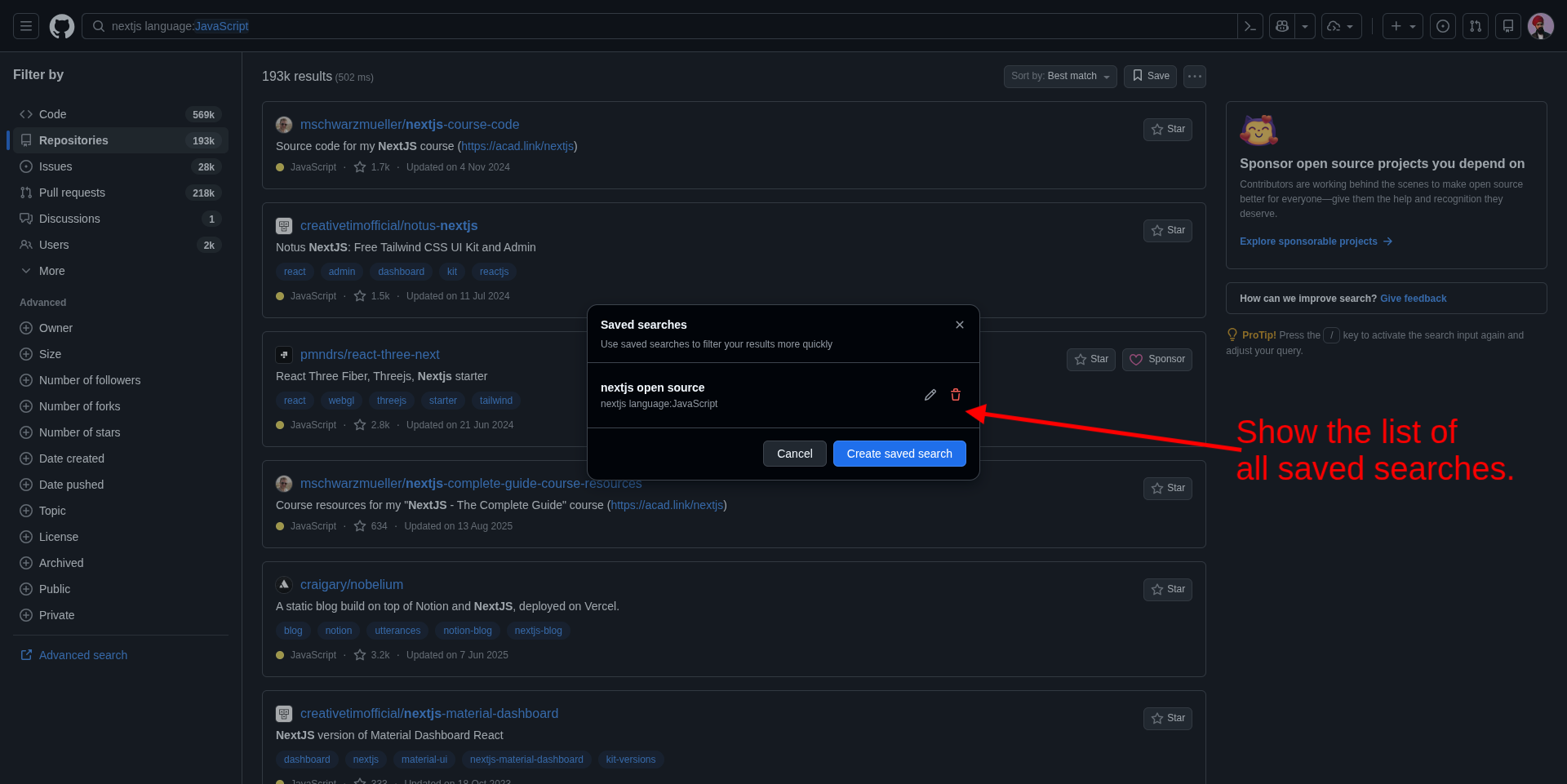
Task: Filter results by Code
Action: pyautogui.click(x=121, y=114)
